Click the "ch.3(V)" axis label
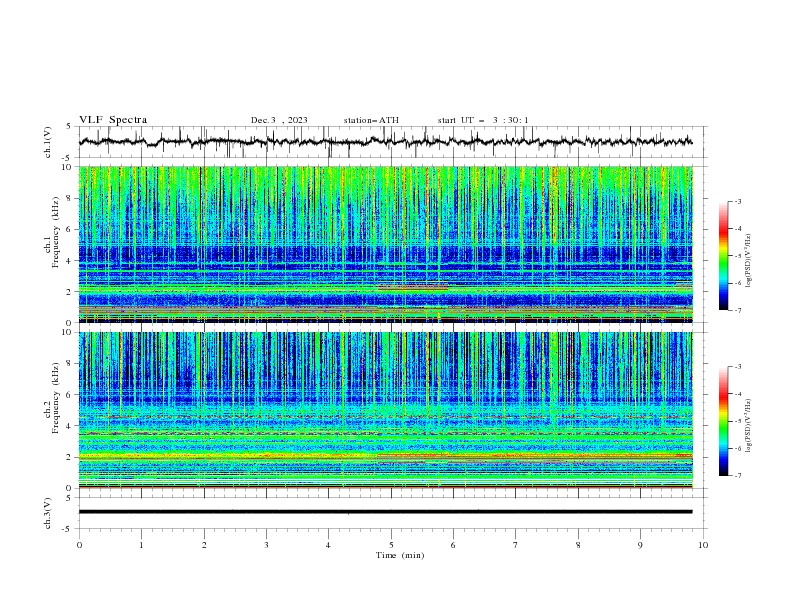The image size is (792, 612). pyautogui.click(x=48, y=513)
